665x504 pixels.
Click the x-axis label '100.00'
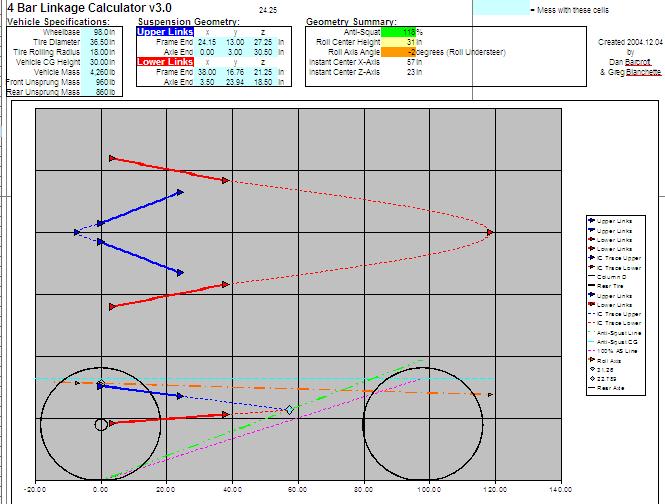429,490
